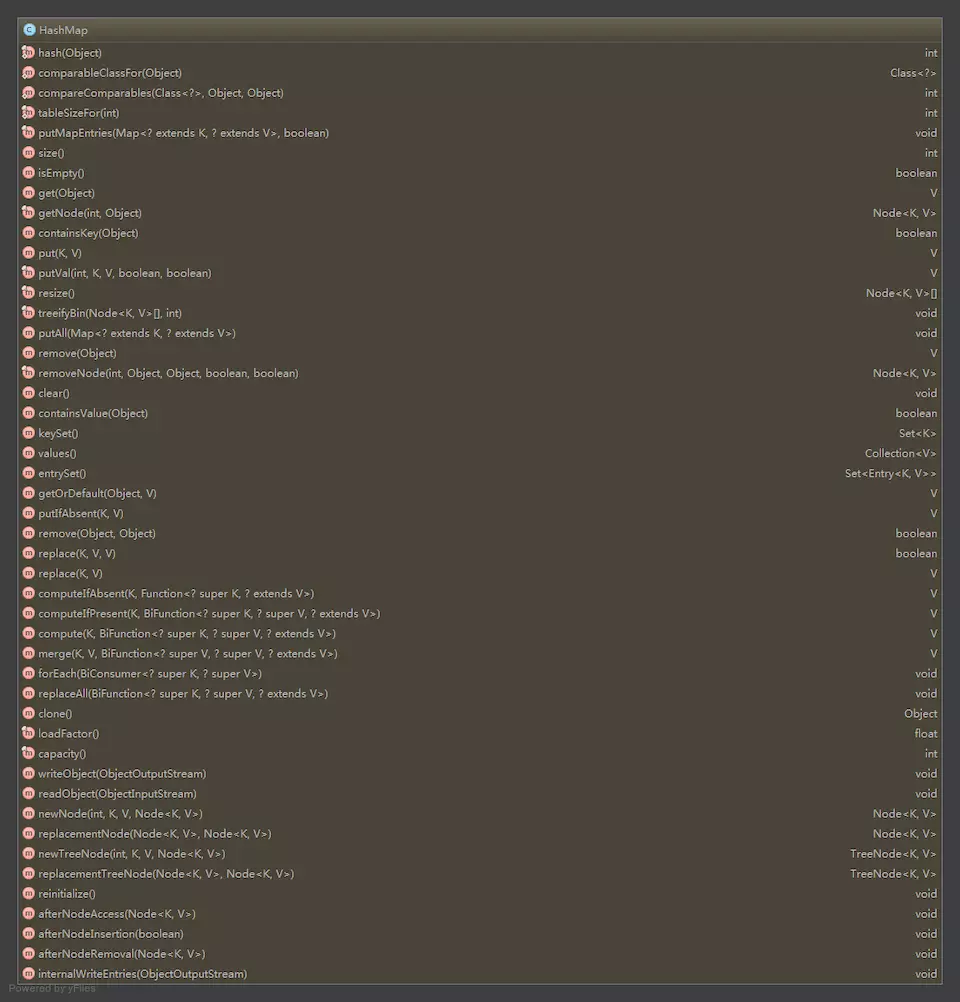Click the HashMap class icon in header
The width and height of the screenshot is (960, 1002).
29,30
